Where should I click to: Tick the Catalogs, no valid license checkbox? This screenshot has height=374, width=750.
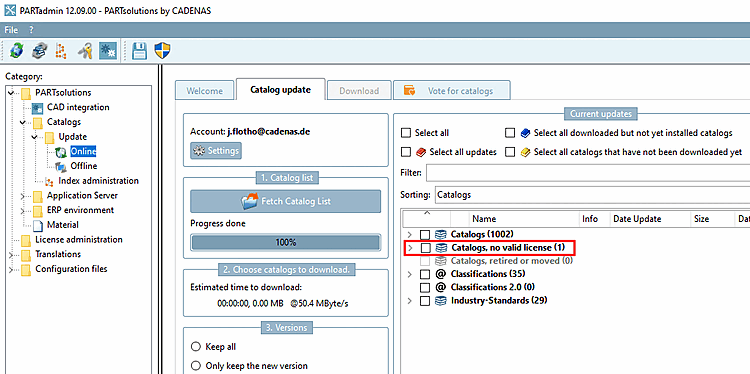pyautogui.click(x=425, y=248)
